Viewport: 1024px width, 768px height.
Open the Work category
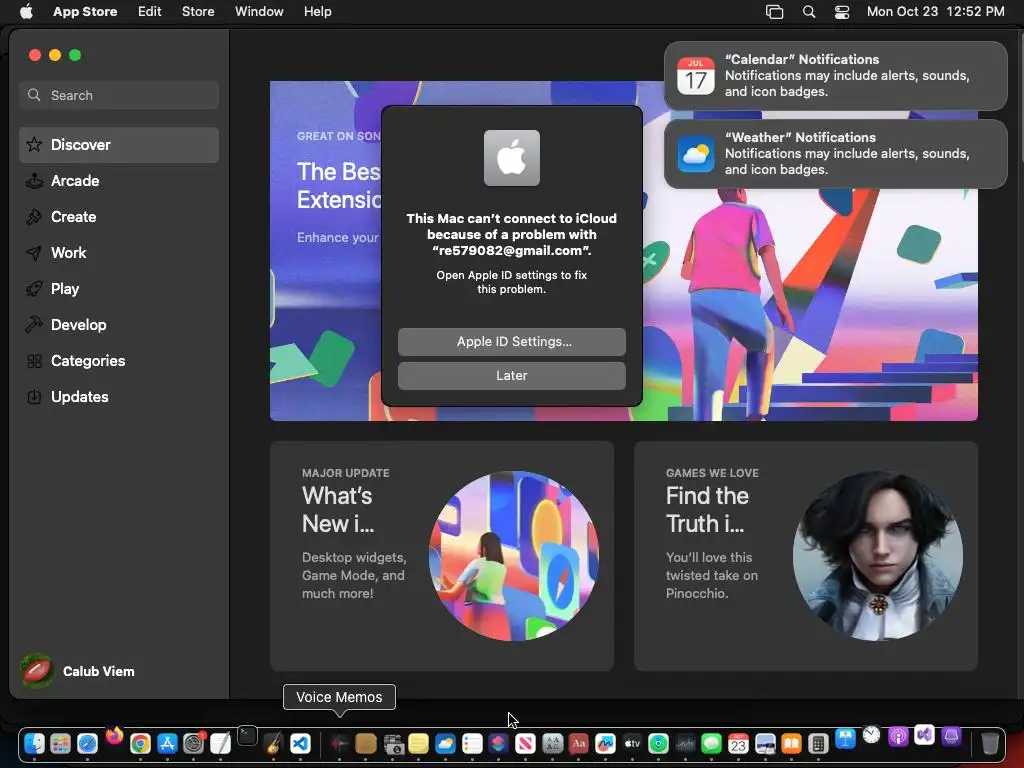[x=119, y=253]
